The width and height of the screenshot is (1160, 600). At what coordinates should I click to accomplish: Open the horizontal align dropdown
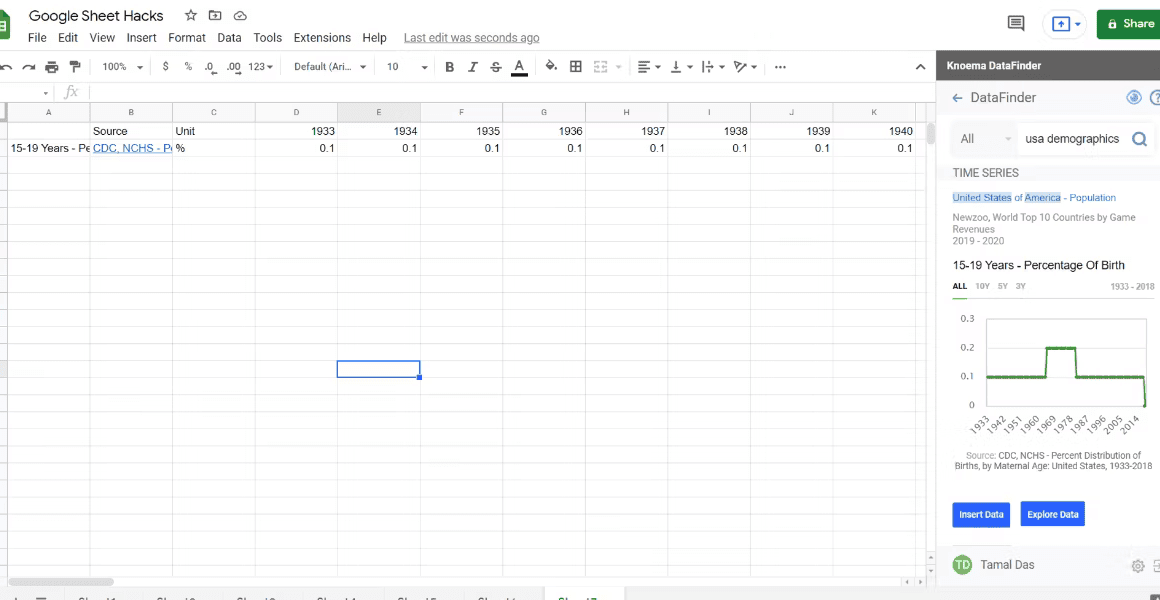click(649, 67)
